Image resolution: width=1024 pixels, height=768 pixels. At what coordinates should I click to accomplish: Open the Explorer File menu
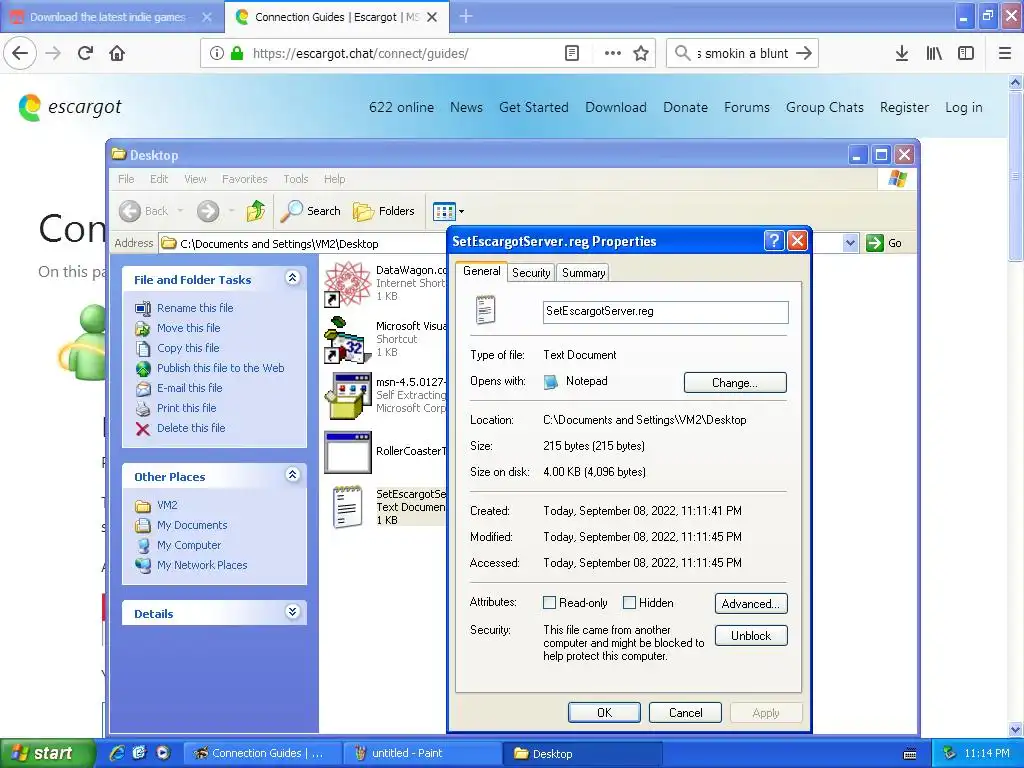click(126, 179)
